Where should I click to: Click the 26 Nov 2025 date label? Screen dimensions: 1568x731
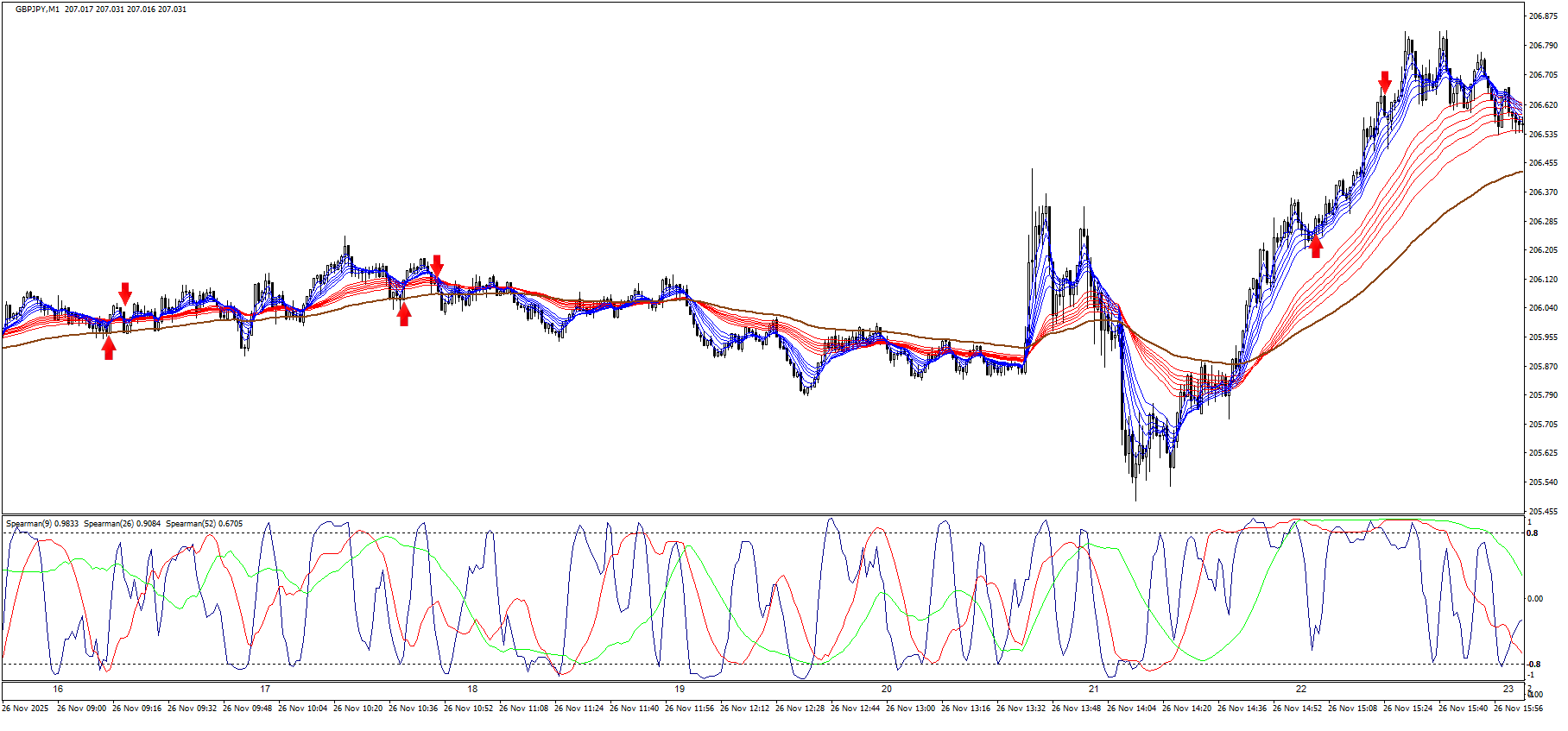tap(26, 709)
